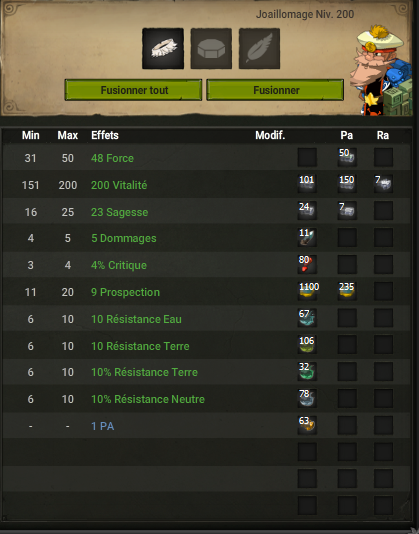
Task: Click the feather signature rune slot
Action: pyautogui.click(x=260, y=49)
